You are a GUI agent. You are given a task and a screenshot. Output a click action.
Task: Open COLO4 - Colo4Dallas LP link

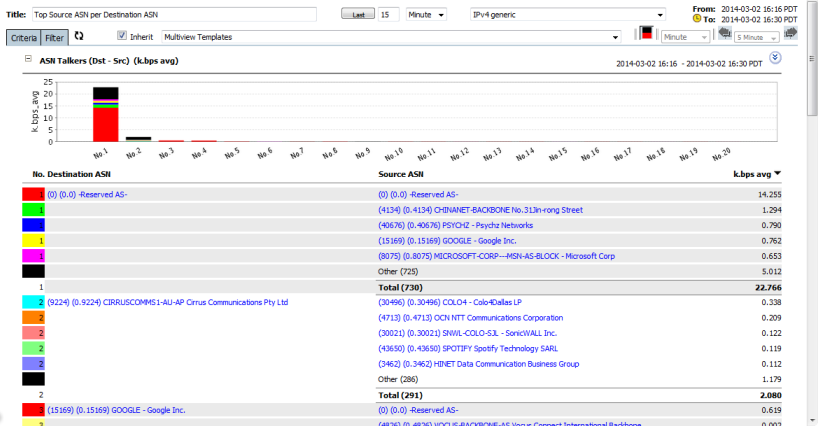(x=450, y=302)
